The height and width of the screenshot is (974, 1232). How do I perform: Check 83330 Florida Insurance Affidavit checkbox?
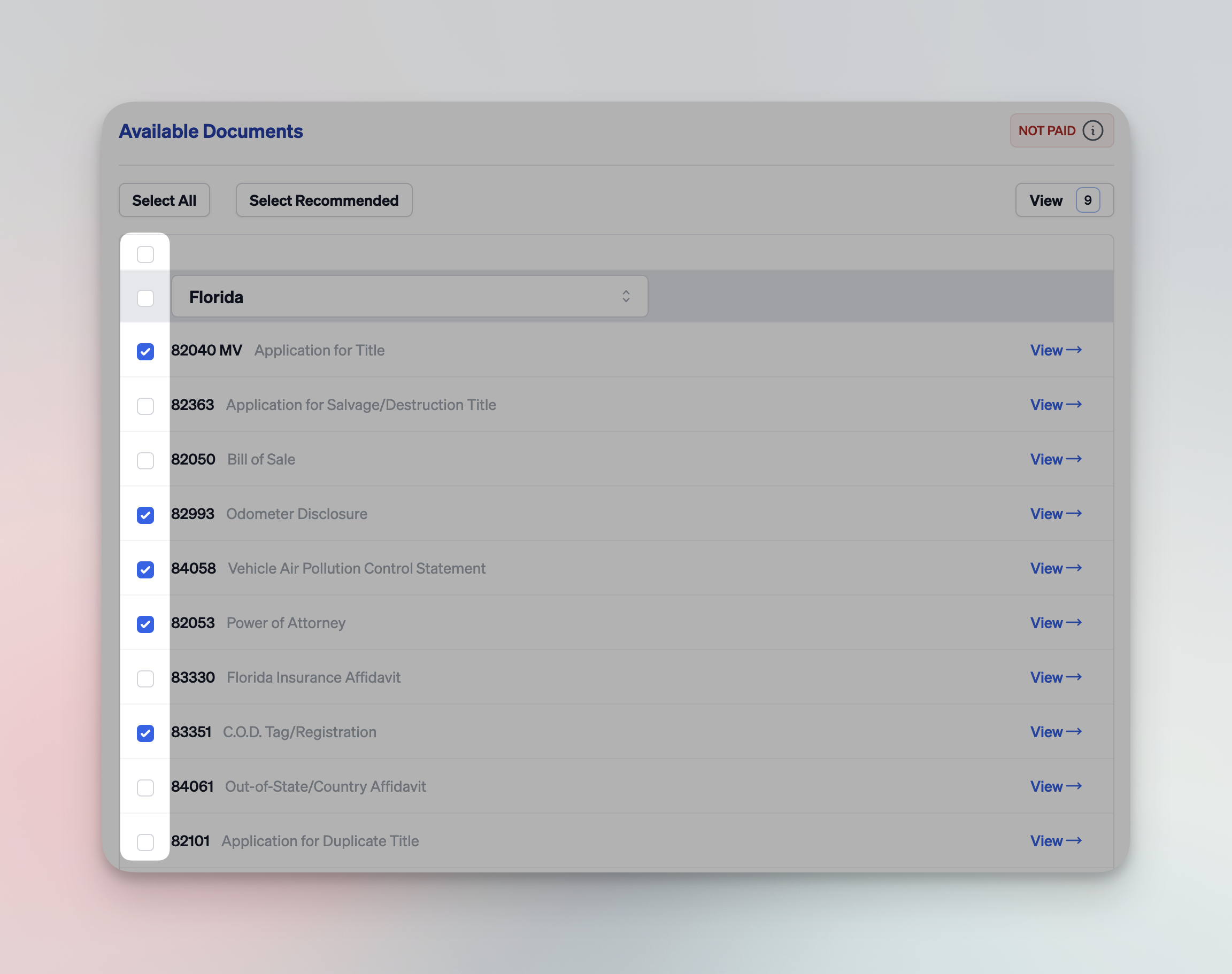click(x=145, y=678)
